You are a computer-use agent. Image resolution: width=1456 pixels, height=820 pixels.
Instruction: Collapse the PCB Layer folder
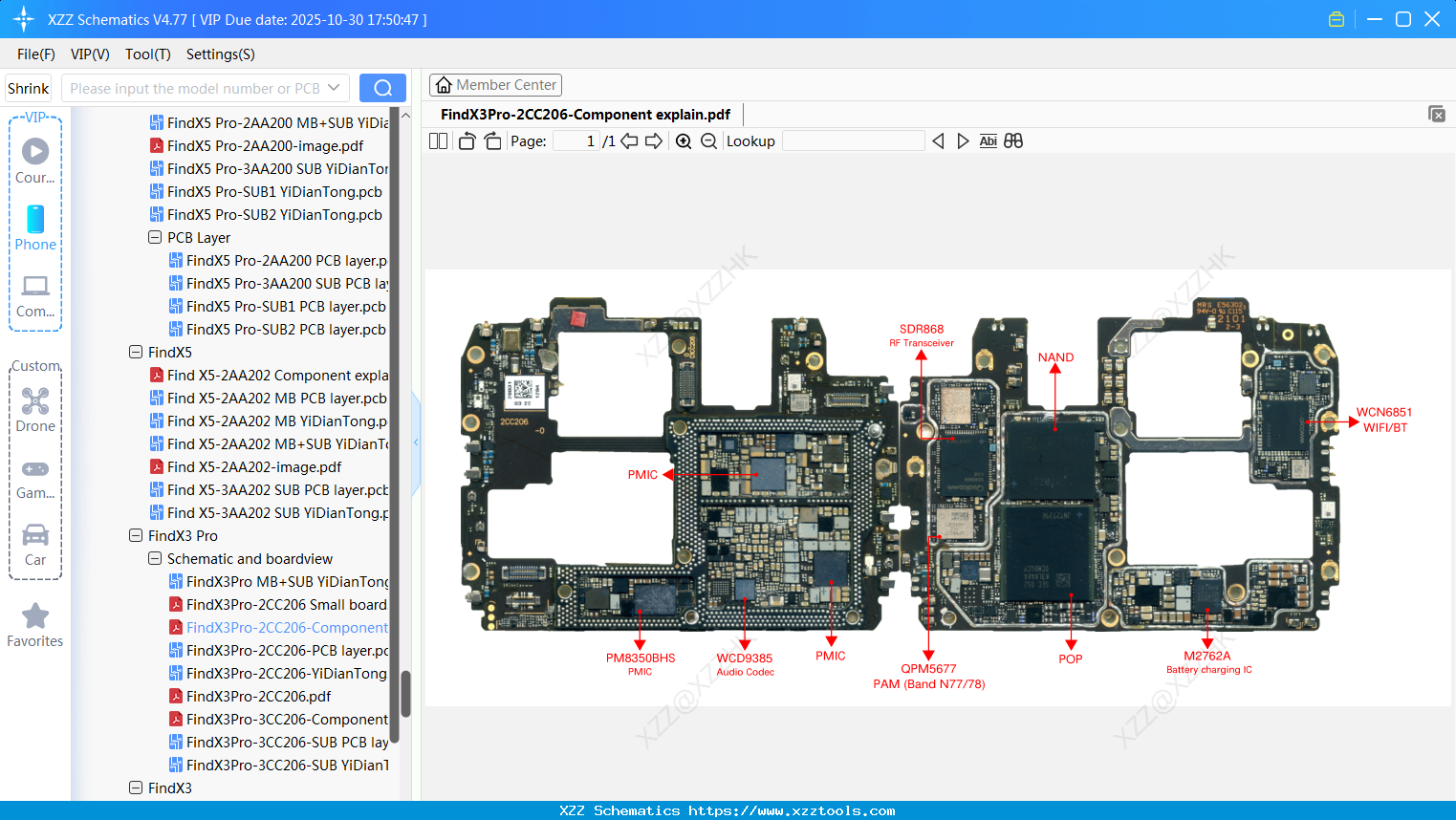click(154, 237)
